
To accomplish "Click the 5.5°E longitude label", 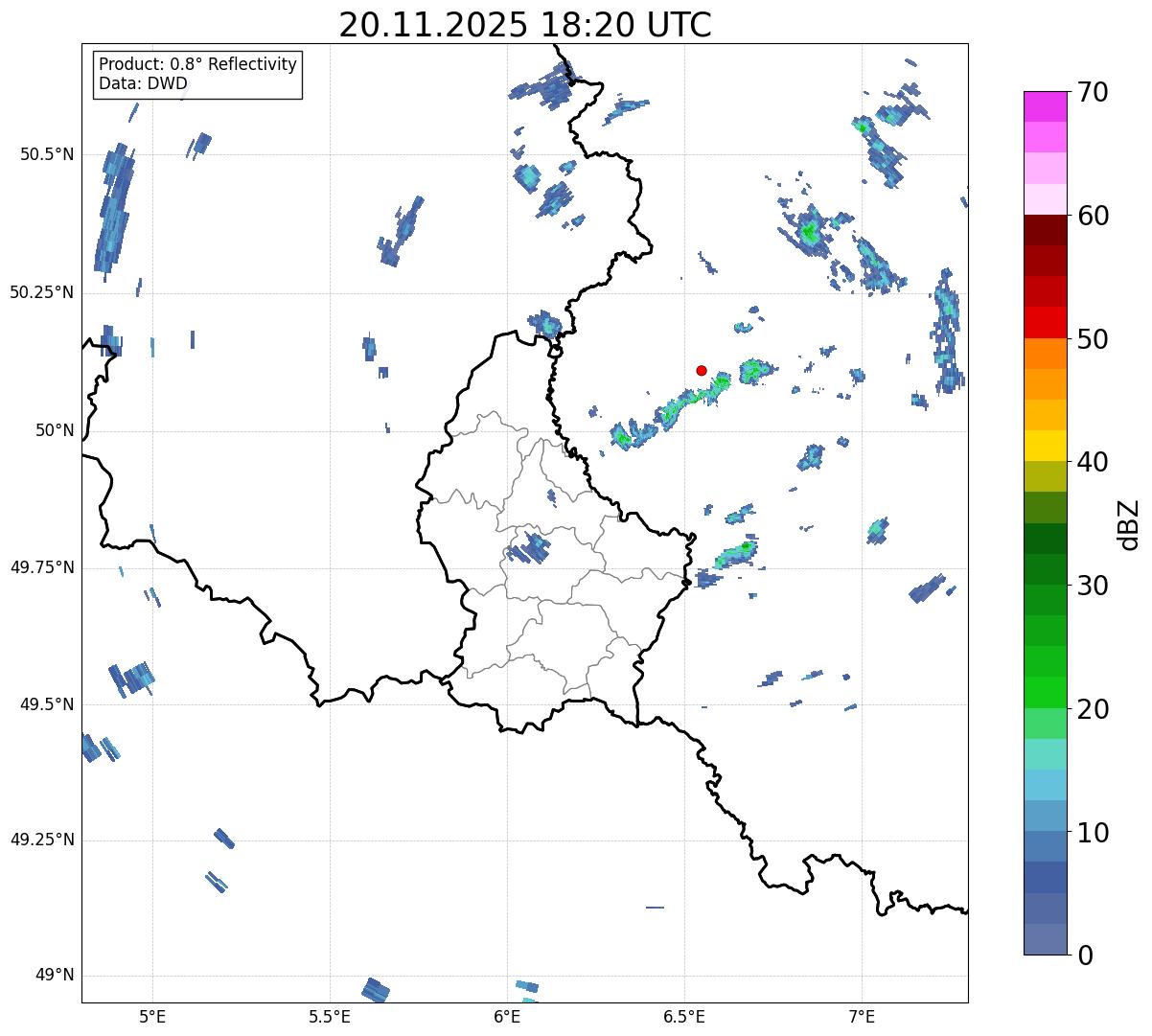I will click(x=330, y=1016).
